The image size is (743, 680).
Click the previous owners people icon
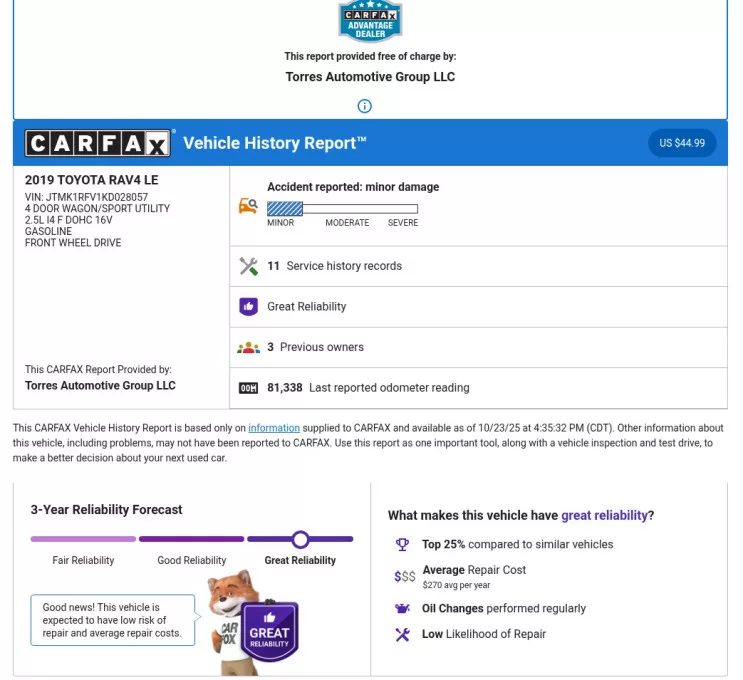coord(249,347)
